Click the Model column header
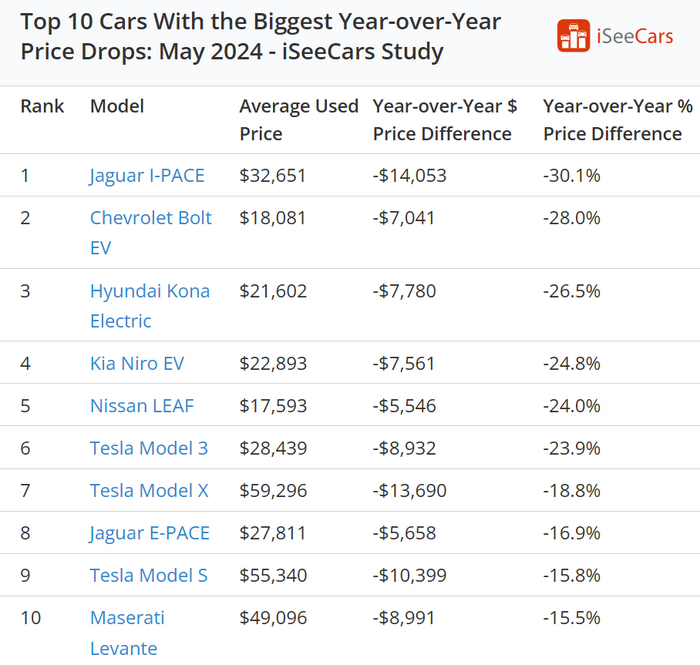This screenshot has height=665, width=700. click(117, 106)
